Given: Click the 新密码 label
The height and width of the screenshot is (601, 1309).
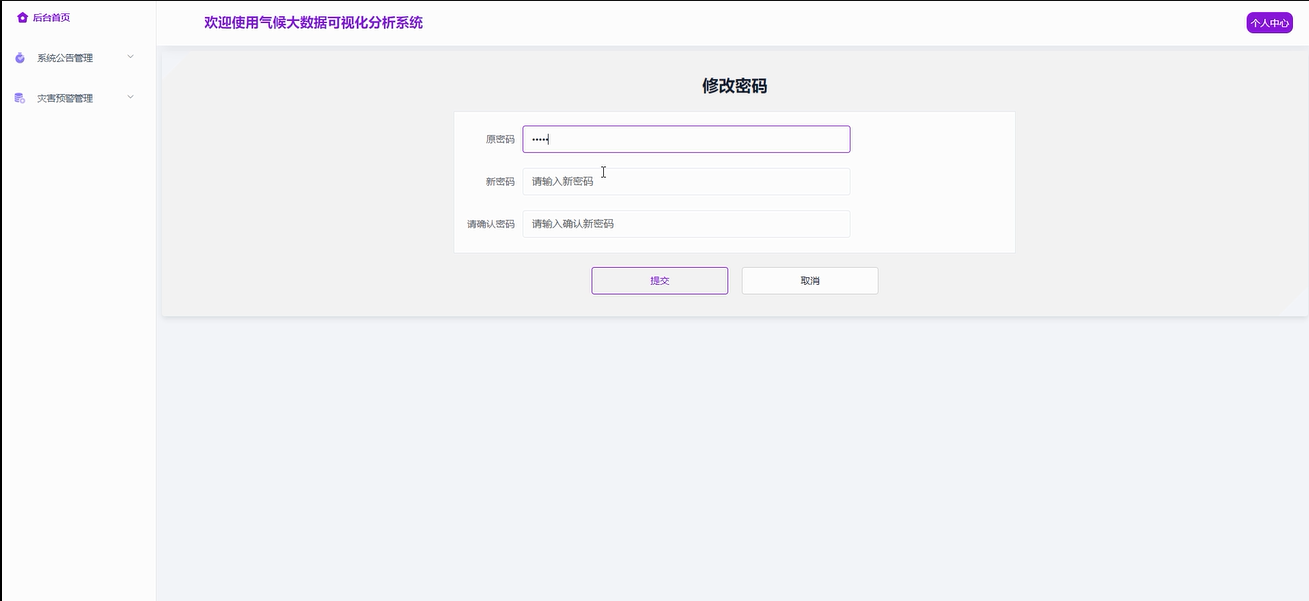Looking at the screenshot, I should coord(500,182).
